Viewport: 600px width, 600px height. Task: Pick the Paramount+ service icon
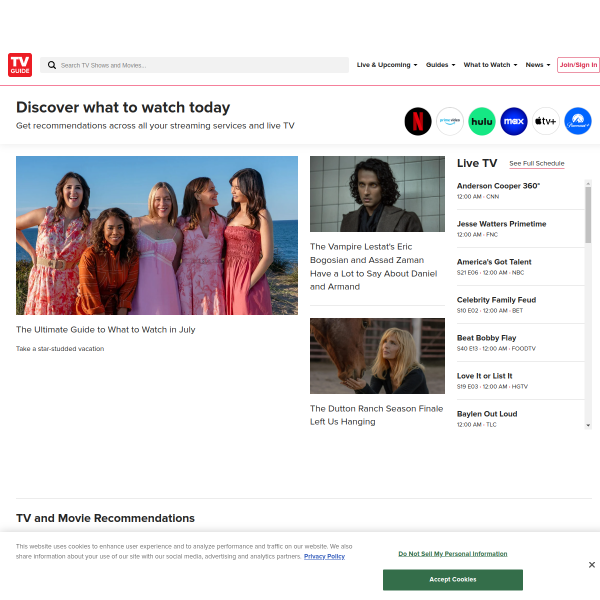point(578,121)
